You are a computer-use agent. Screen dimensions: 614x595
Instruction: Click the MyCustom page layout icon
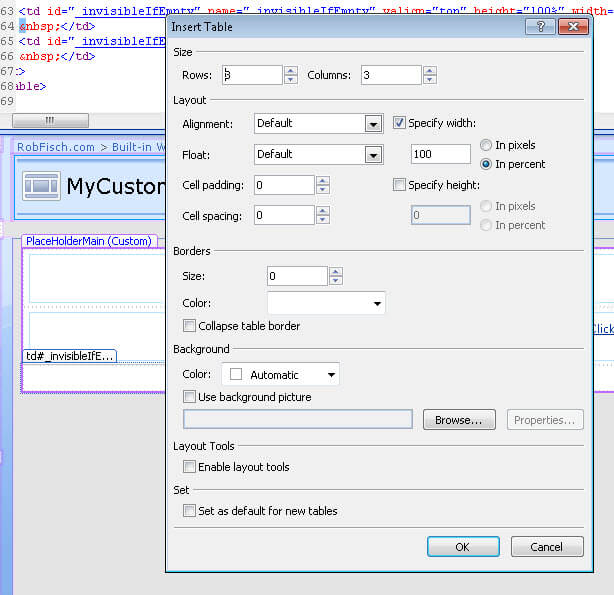pos(41,186)
